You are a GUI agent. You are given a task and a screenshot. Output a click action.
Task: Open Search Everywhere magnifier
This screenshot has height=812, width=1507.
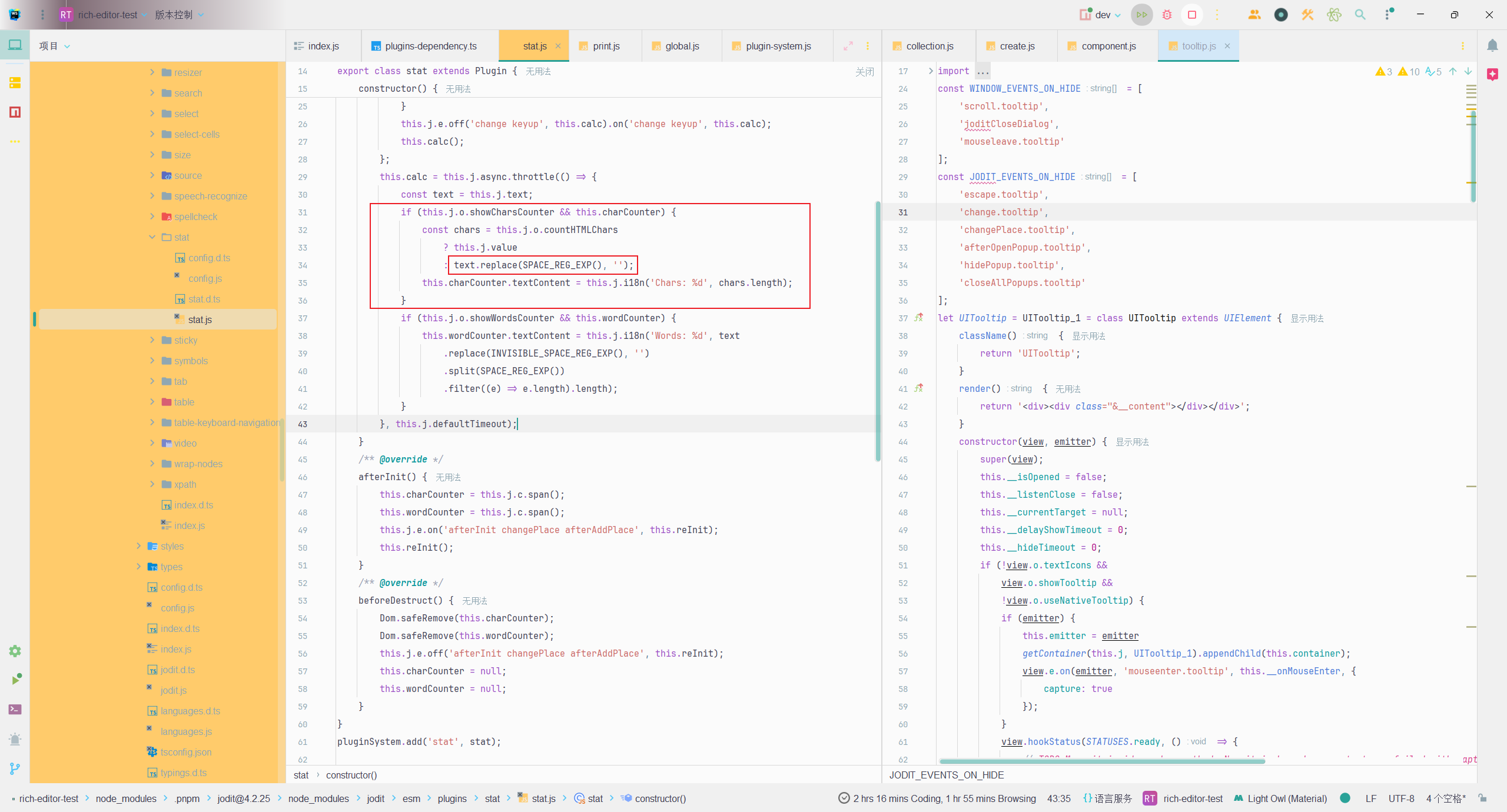(1360, 15)
